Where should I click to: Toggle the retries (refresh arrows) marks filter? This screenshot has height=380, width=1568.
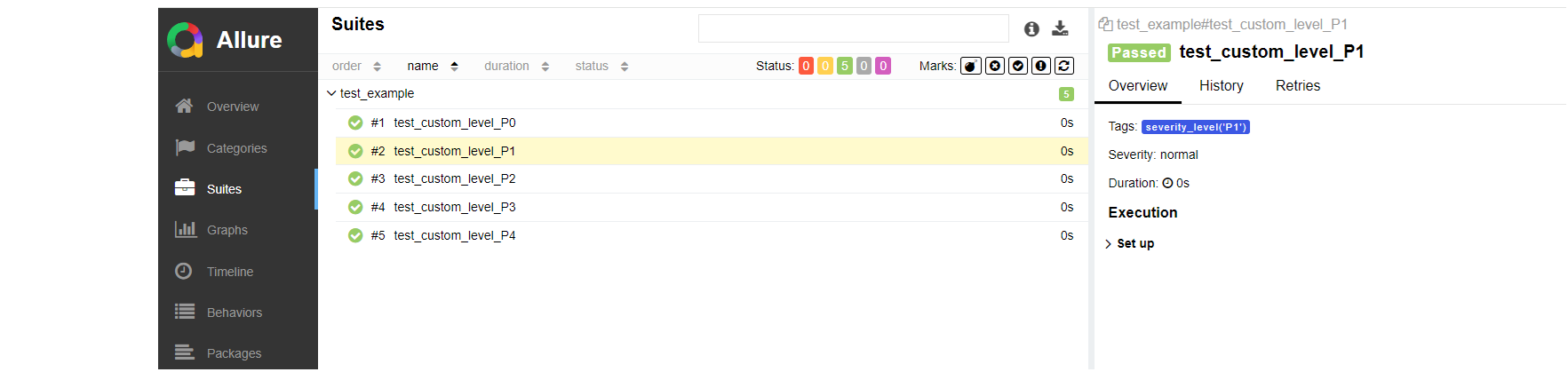click(x=1064, y=66)
